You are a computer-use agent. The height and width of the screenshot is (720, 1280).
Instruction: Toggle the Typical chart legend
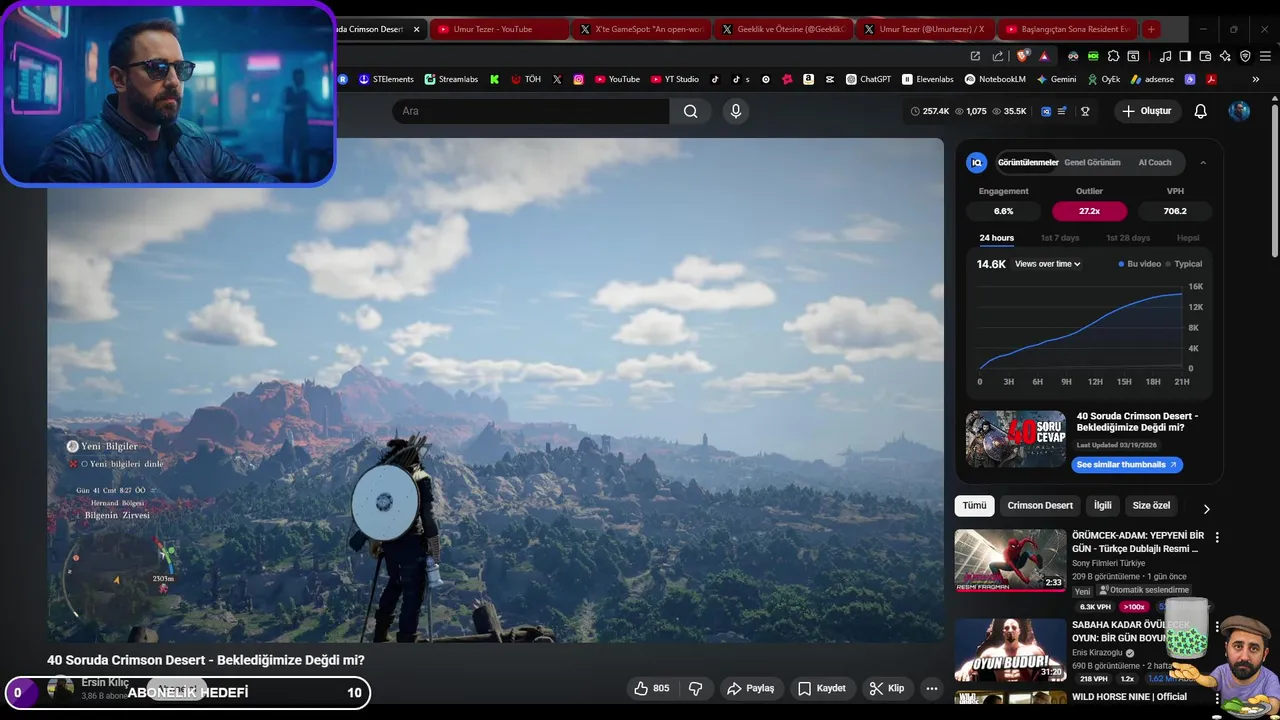1184,264
